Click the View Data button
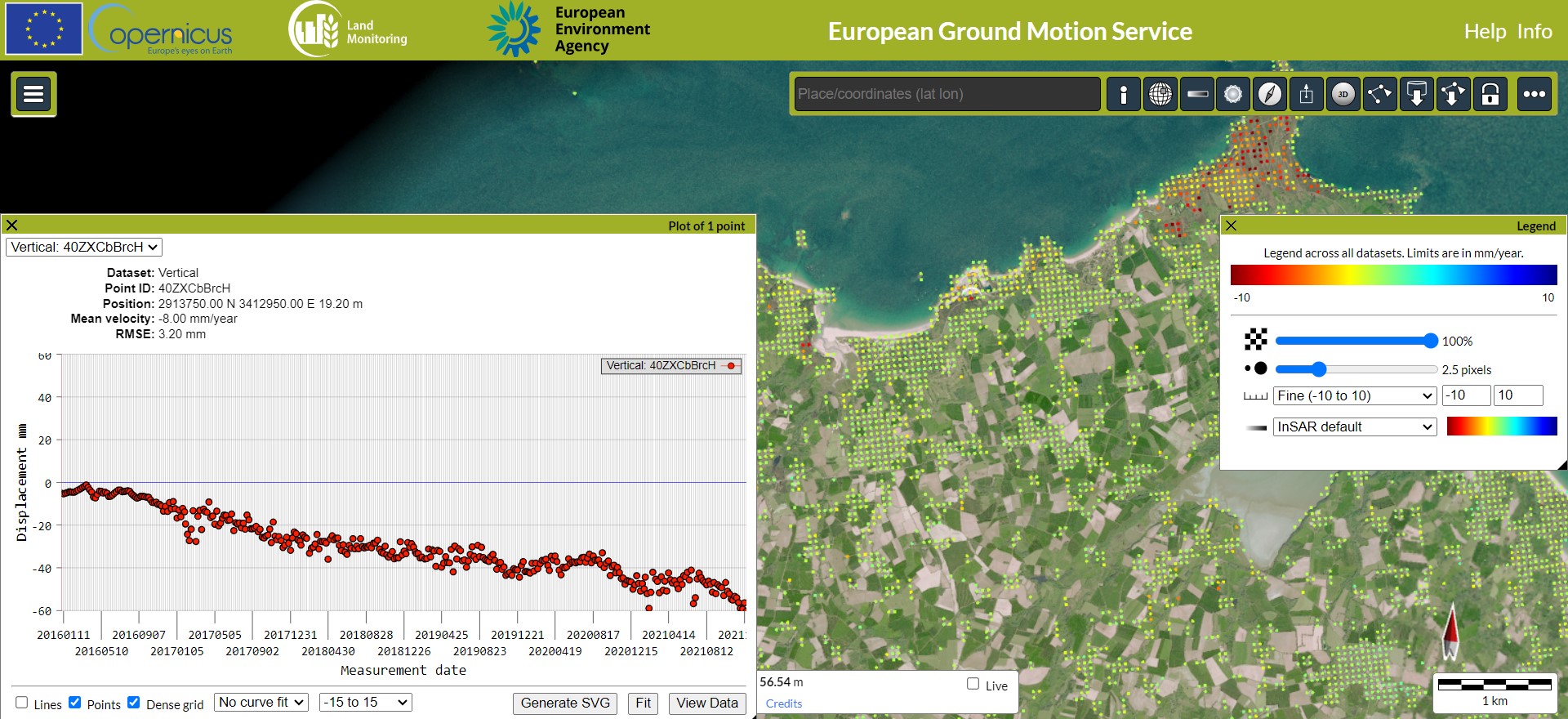Image resolution: width=1568 pixels, height=719 pixels. [707, 703]
